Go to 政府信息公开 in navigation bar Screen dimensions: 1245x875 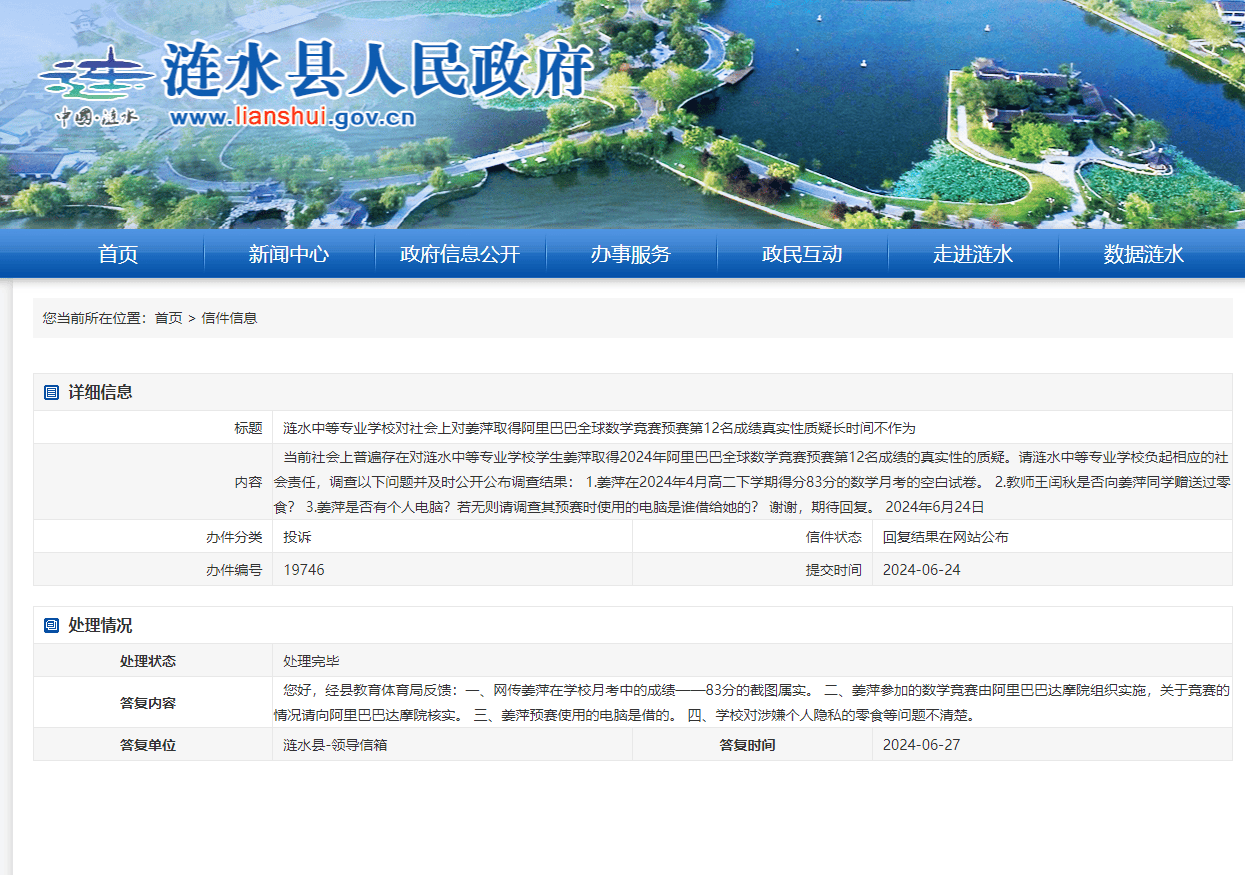pyautogui.click(x=460, y=254)
